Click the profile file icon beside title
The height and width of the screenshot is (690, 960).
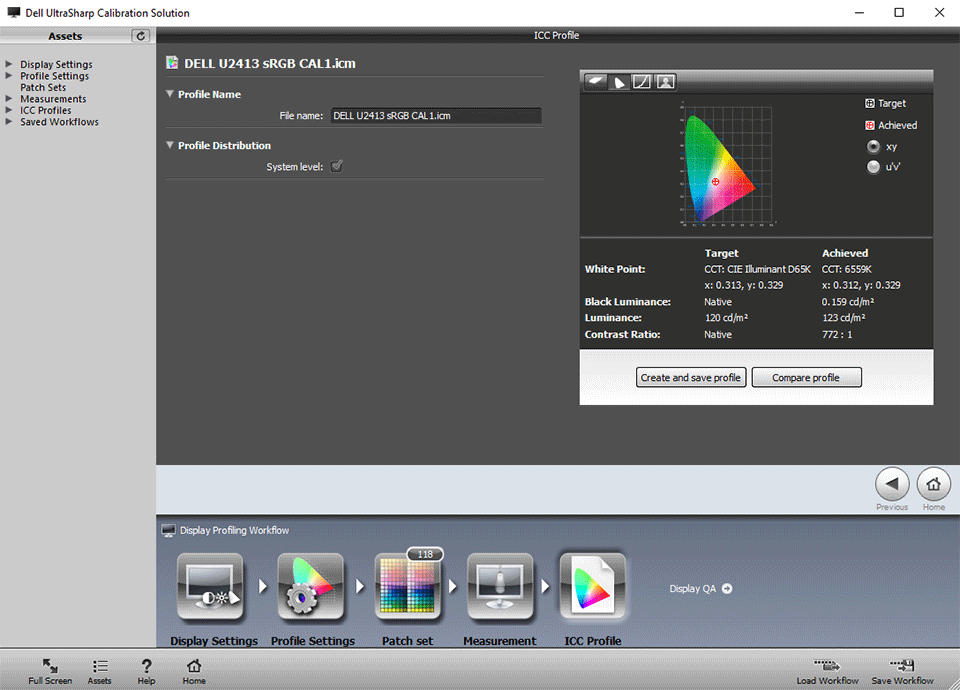(172, 62)
